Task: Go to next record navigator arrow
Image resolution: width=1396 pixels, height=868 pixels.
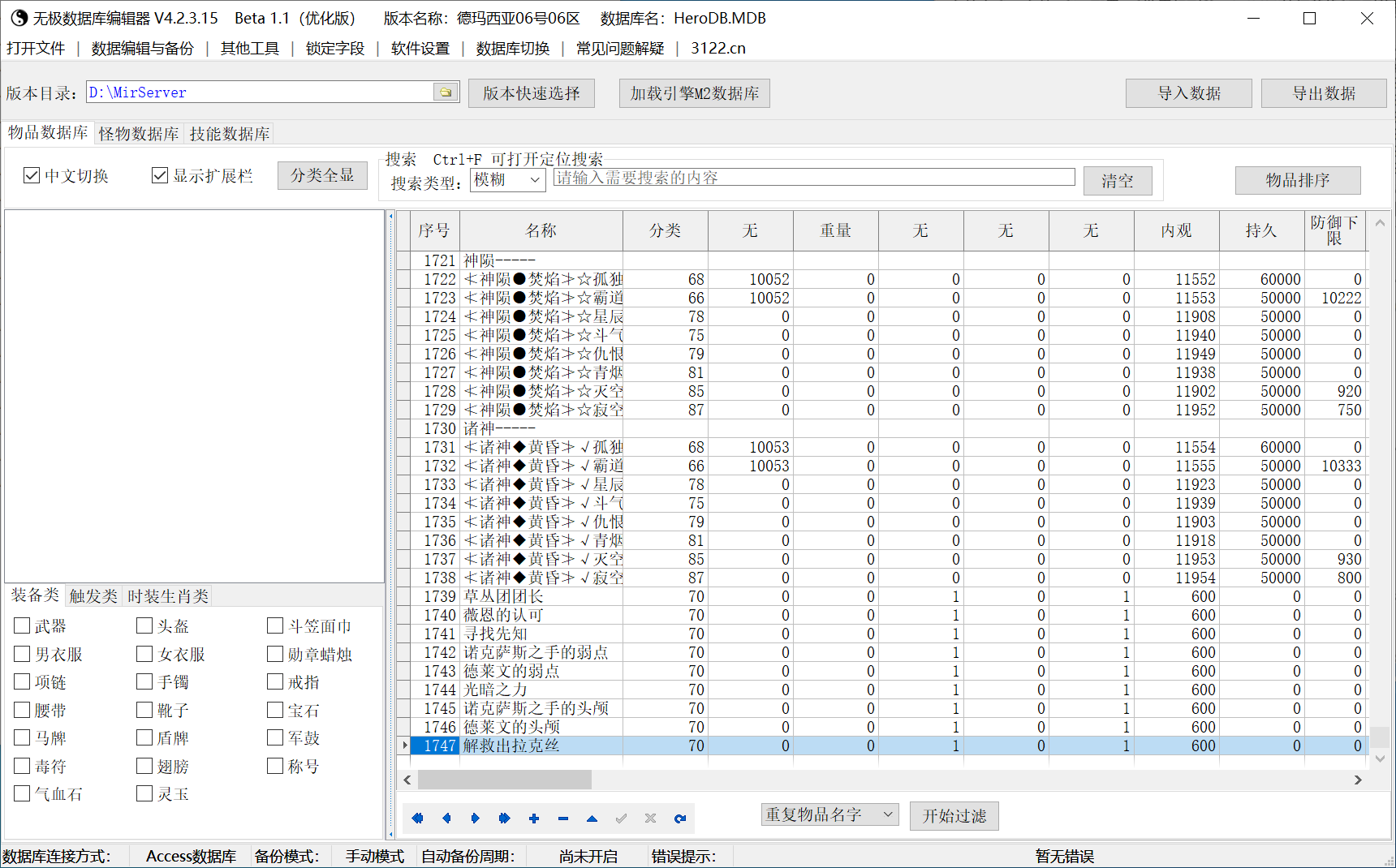Action: click(476, 819)
